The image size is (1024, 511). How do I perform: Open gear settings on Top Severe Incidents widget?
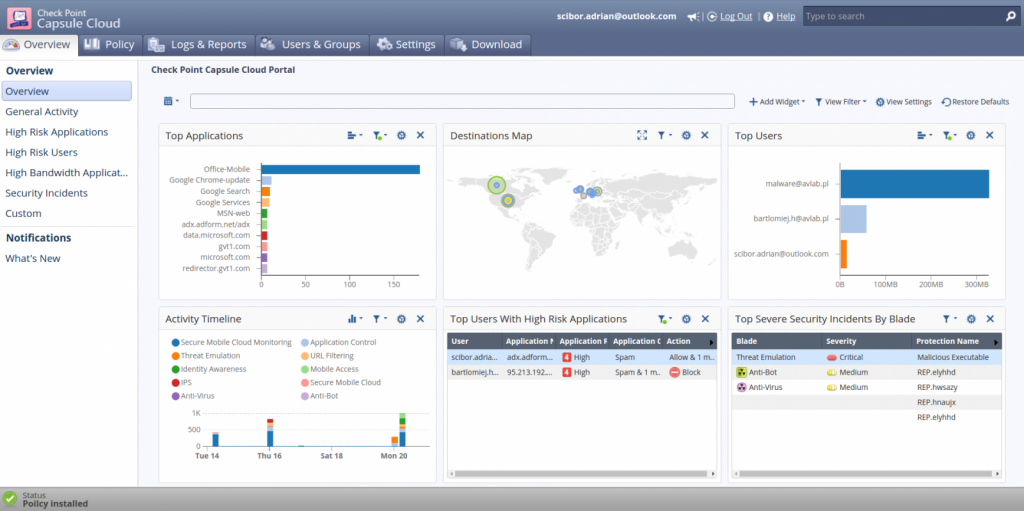click(x=970, y=319)
